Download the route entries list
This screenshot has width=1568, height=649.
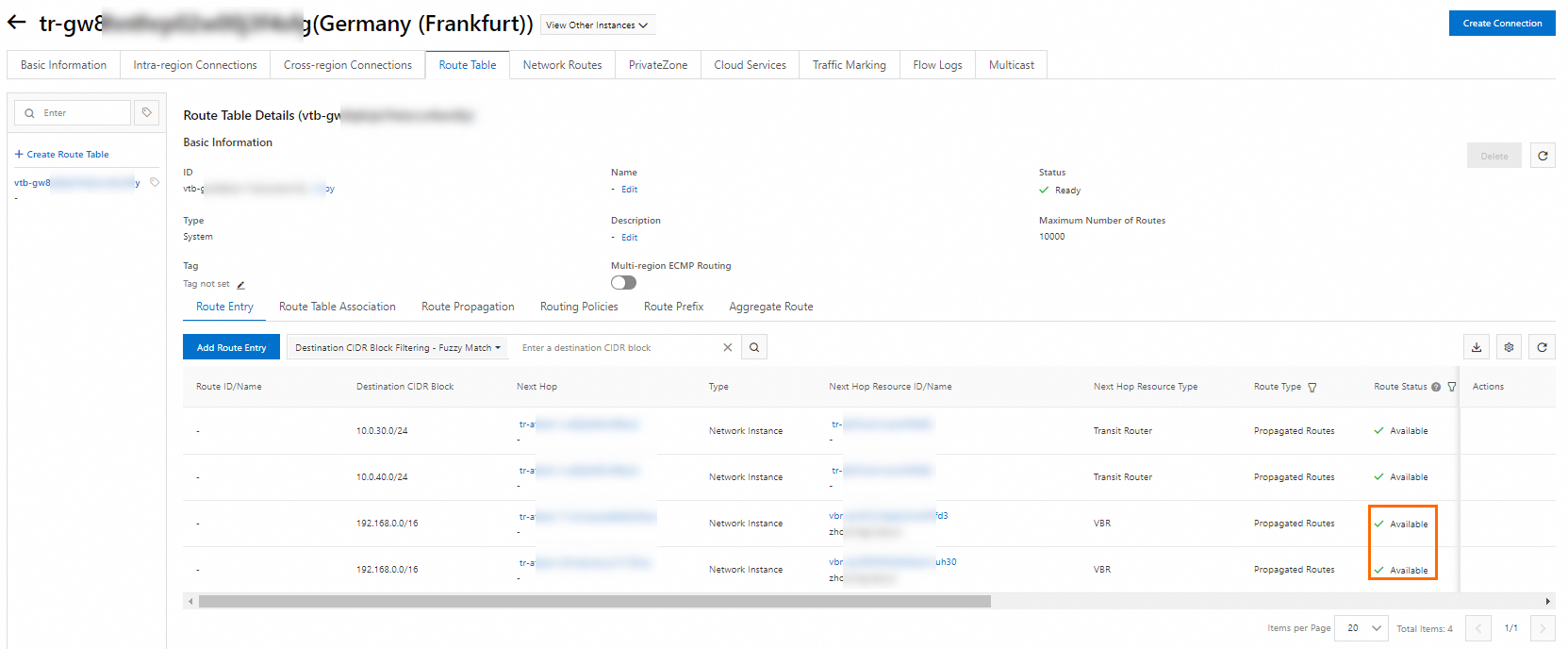(x=1477, y=347)
